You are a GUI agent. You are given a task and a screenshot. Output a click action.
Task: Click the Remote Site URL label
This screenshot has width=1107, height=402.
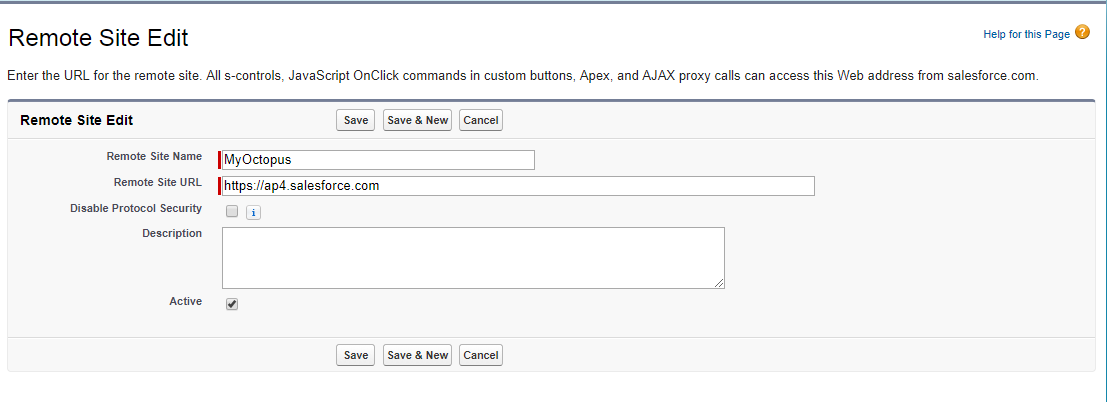click(157, 182)
